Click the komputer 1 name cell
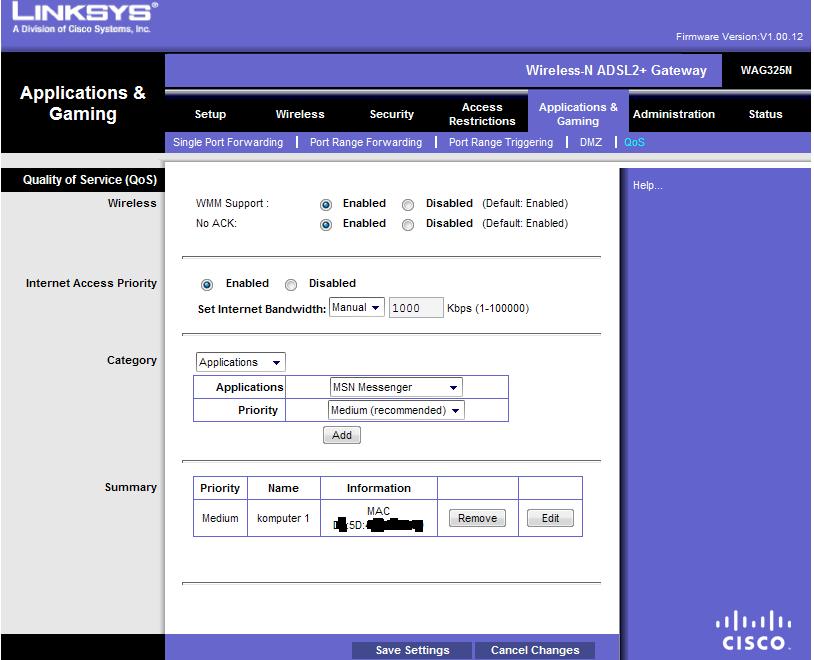The height and width of the screenshot is (660, 814). [283, 518]
